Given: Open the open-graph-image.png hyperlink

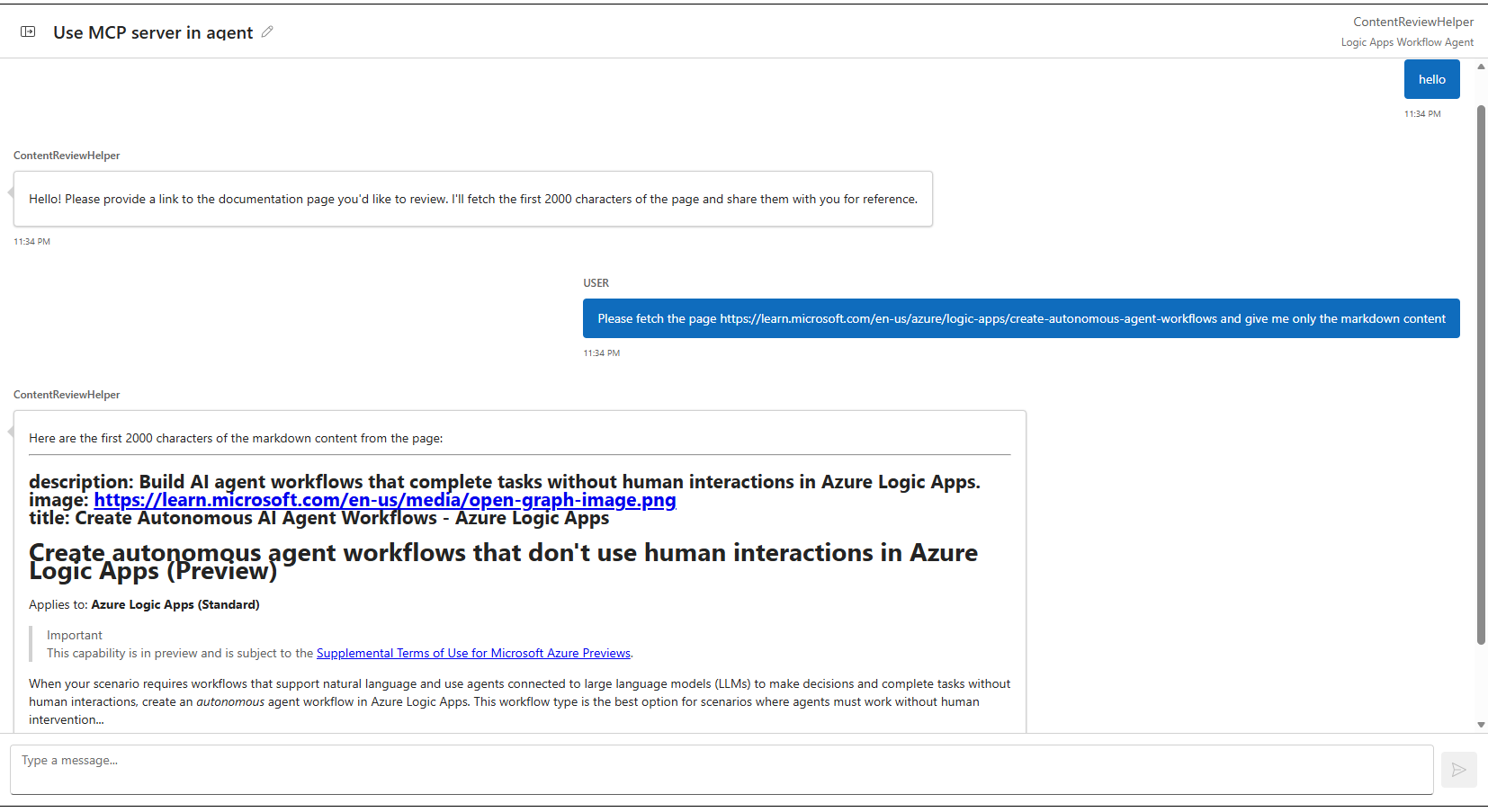Looking at the screenshot, I should pos(385,500).
